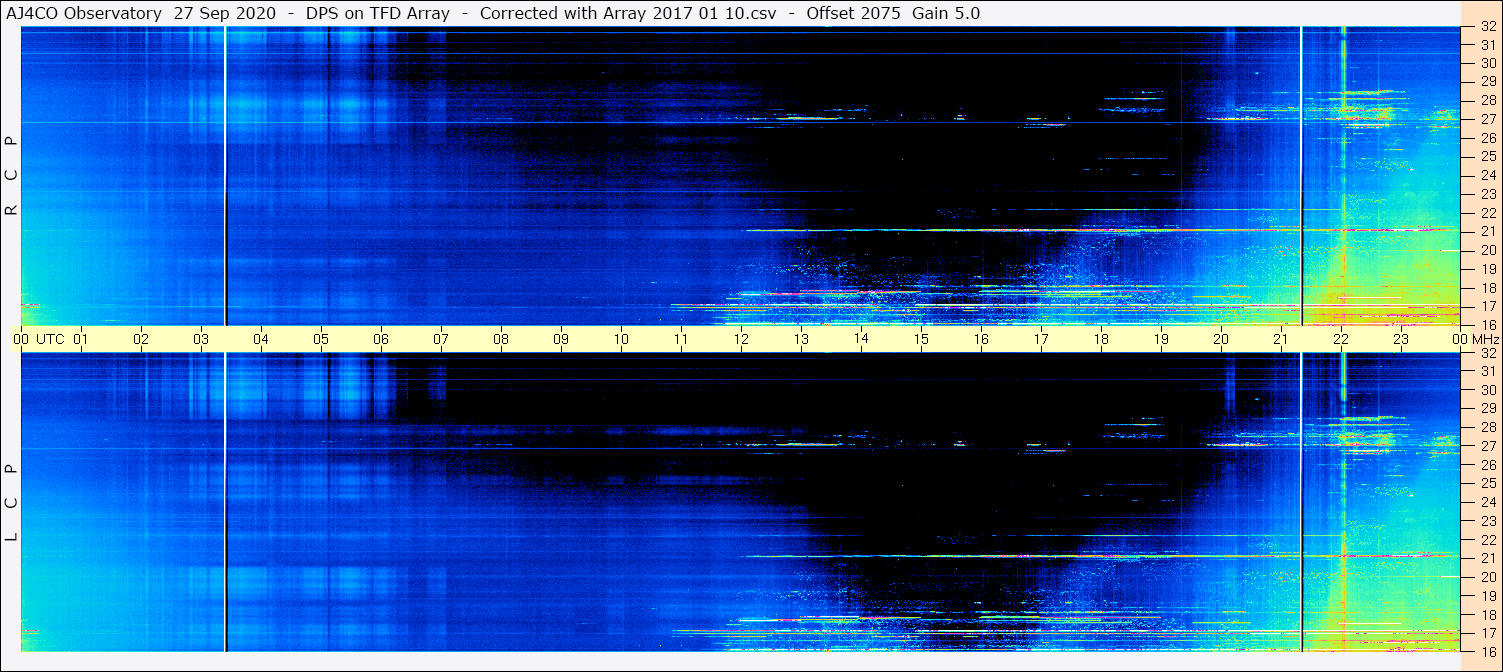
Task: Click the RCP vertical panel label
Action: point(11,176)
